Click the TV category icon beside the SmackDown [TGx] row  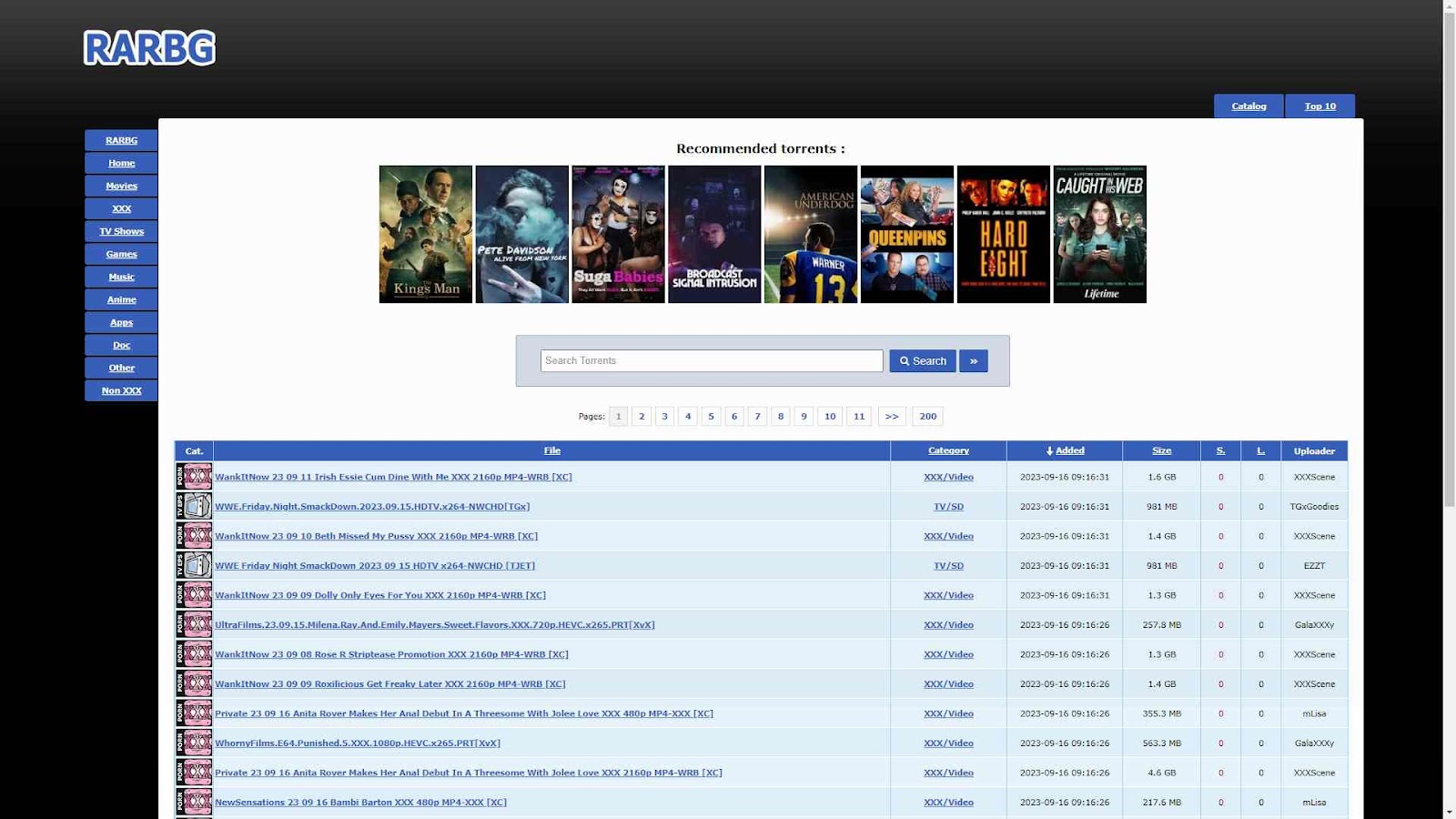tap(194, 506)
